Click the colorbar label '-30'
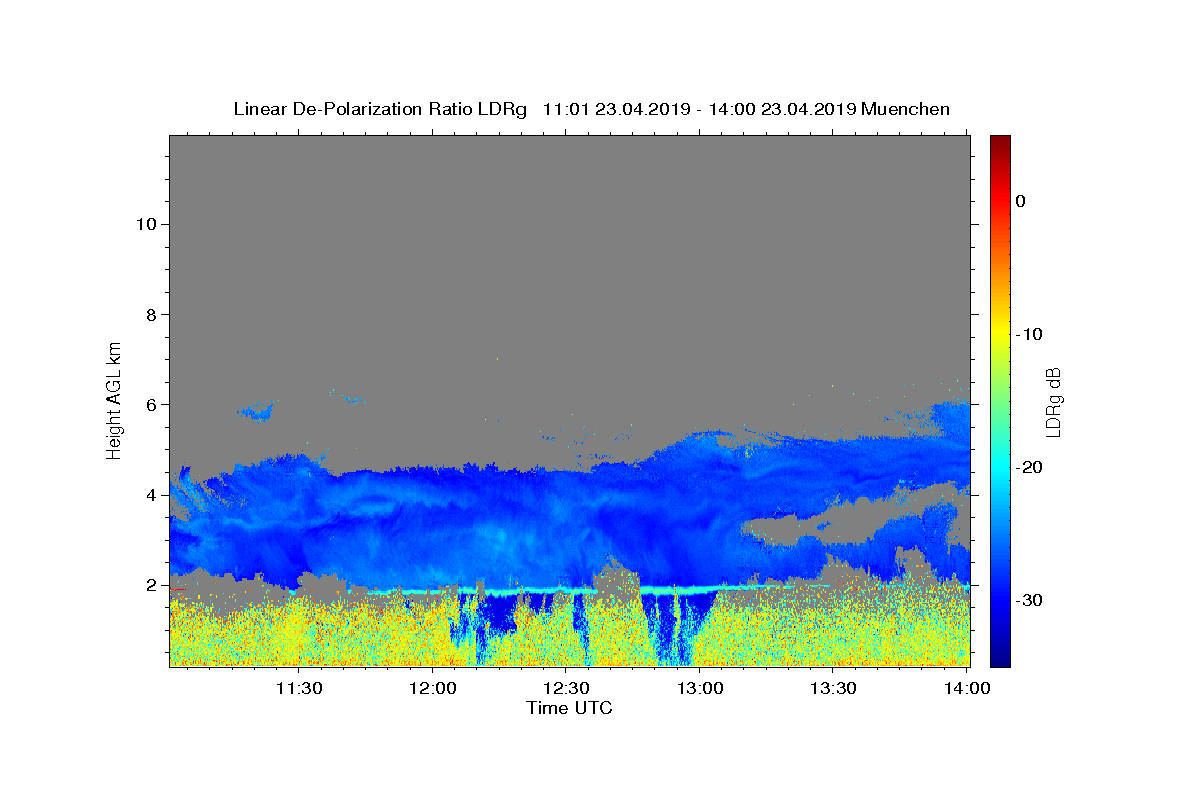The height and width of the screenshot is (800, 1200). coord(1030,600)
